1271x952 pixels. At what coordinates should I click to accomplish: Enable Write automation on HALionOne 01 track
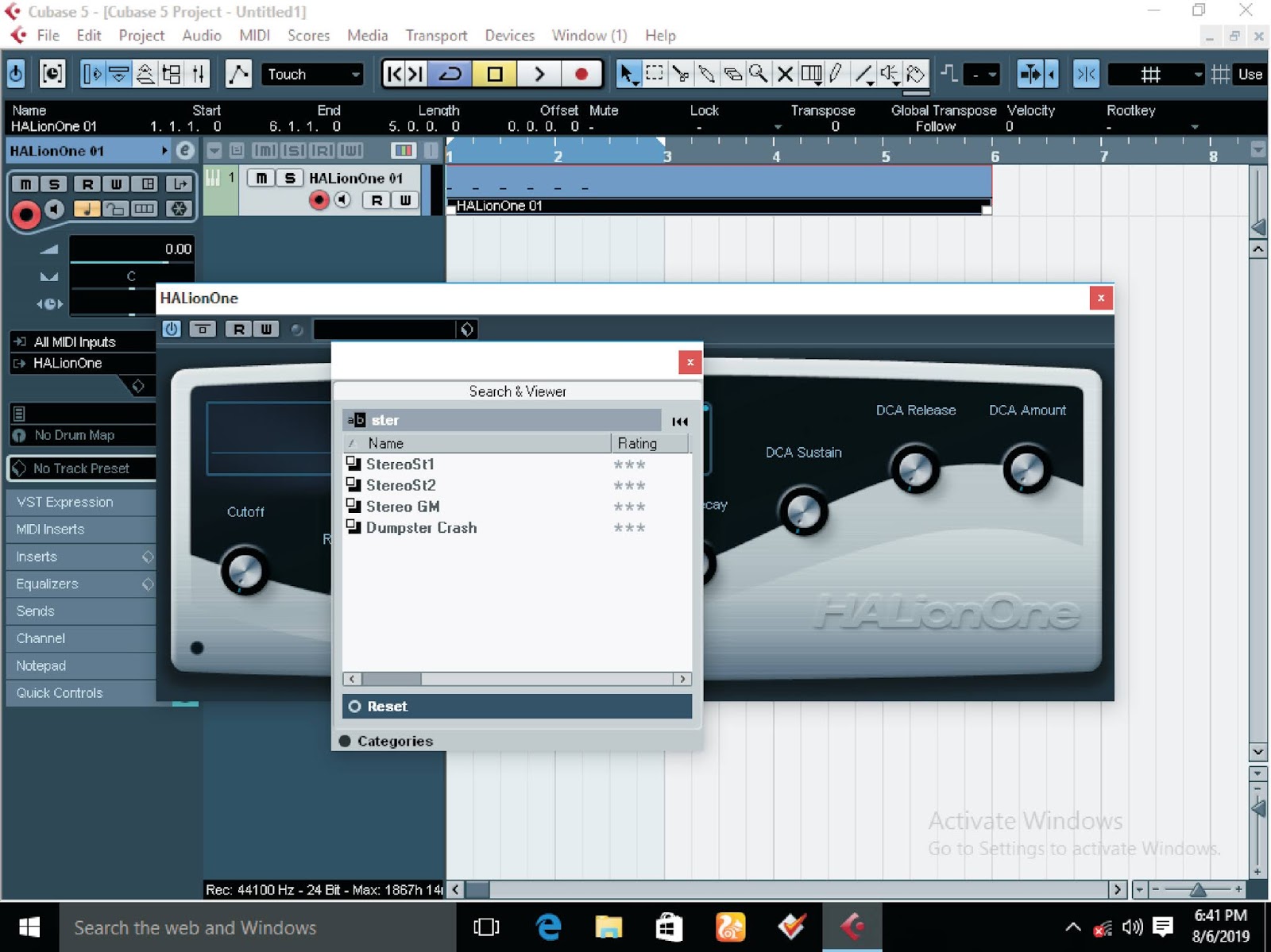point(405,200)
